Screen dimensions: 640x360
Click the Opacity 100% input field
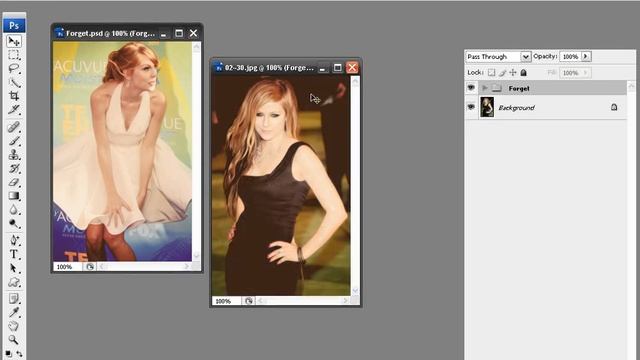tap(570, 56)
